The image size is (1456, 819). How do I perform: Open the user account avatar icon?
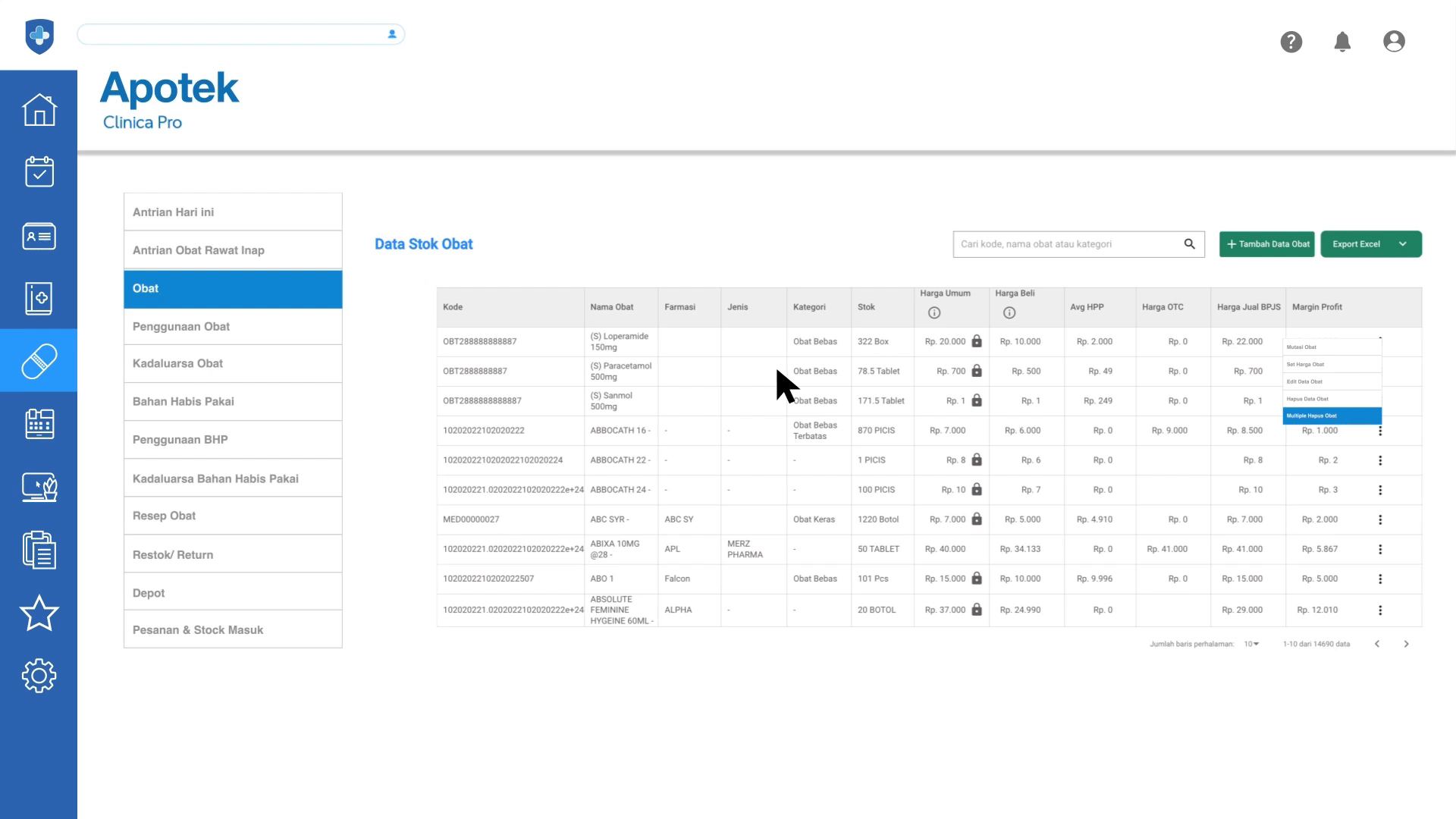pyautogui.click(x=1393, y=42)
